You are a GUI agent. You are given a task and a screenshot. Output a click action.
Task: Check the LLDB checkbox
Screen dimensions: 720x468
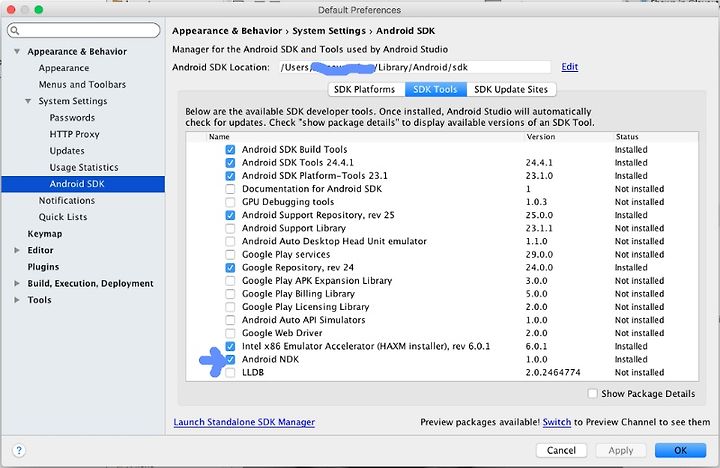tap(230, 372)
